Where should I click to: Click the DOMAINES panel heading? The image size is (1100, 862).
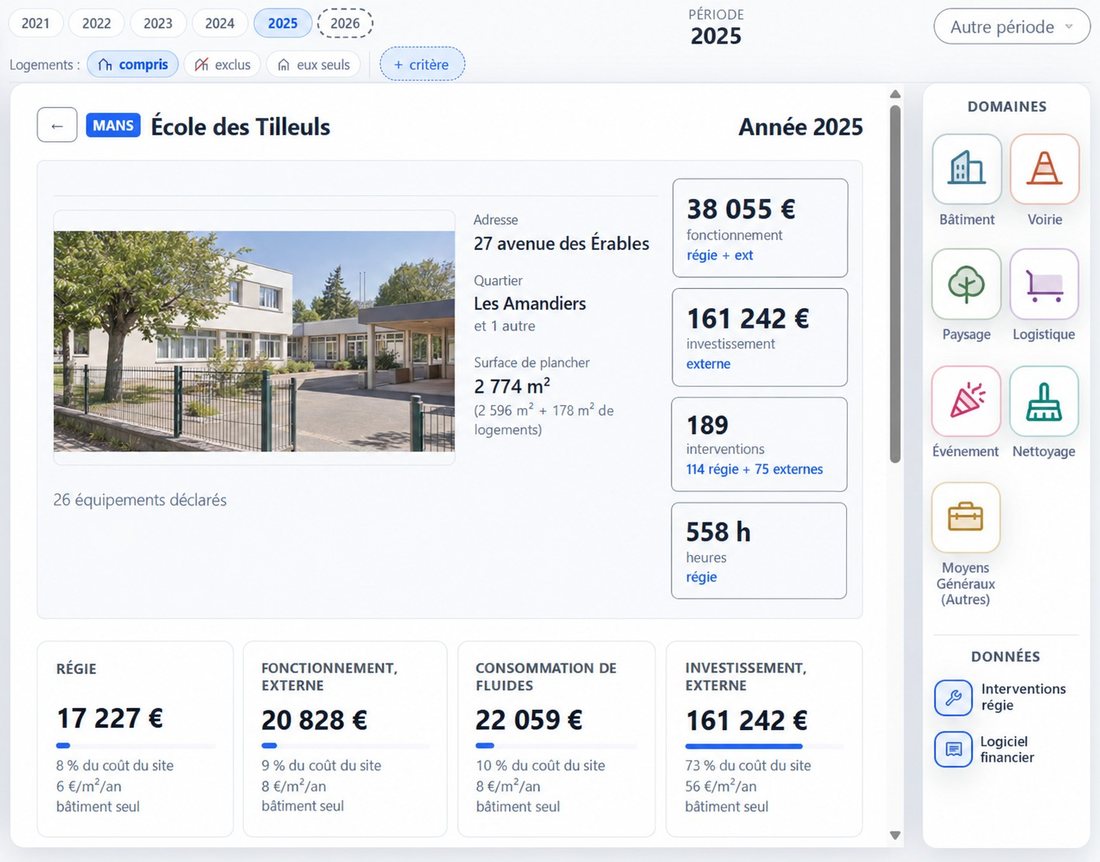[1007, 107]
